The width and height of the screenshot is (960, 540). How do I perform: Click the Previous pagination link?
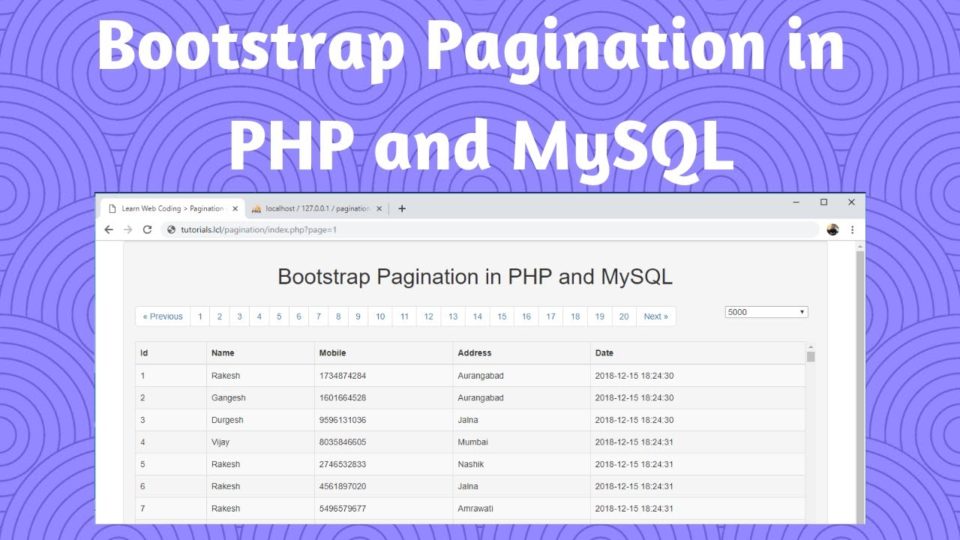[x=163, y=317]
